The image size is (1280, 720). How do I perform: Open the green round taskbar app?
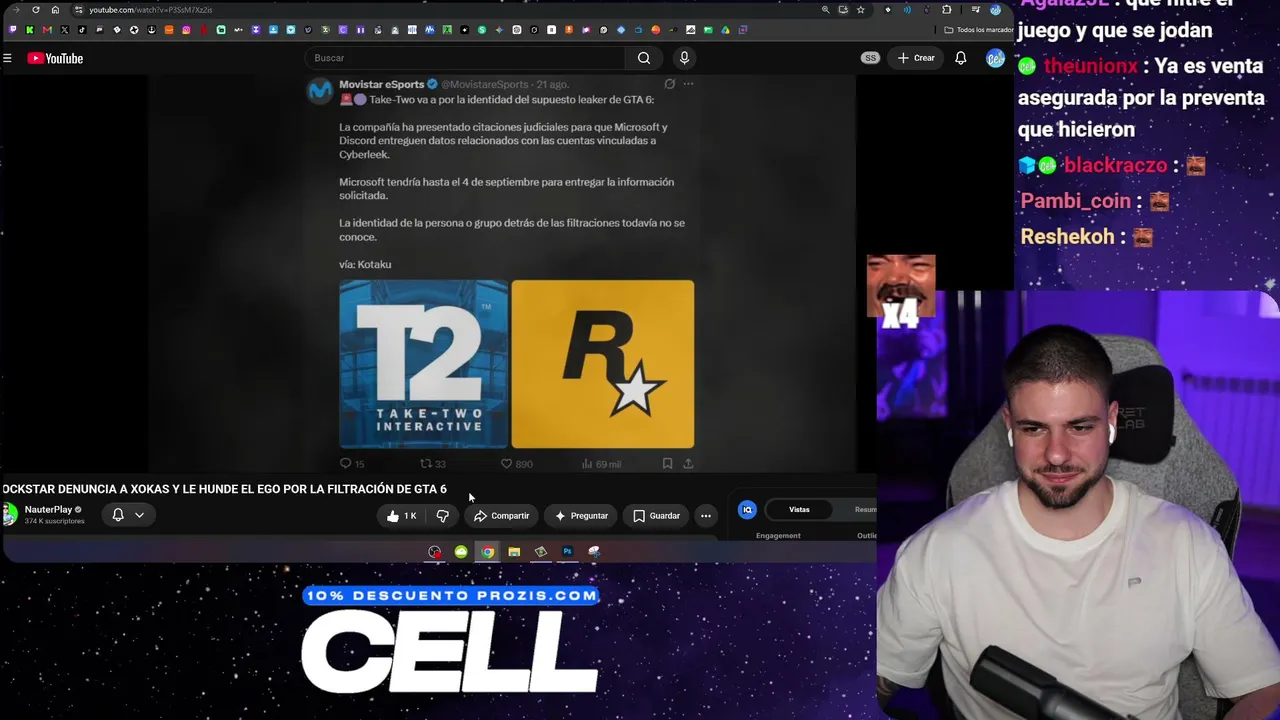tap(461, 552)
